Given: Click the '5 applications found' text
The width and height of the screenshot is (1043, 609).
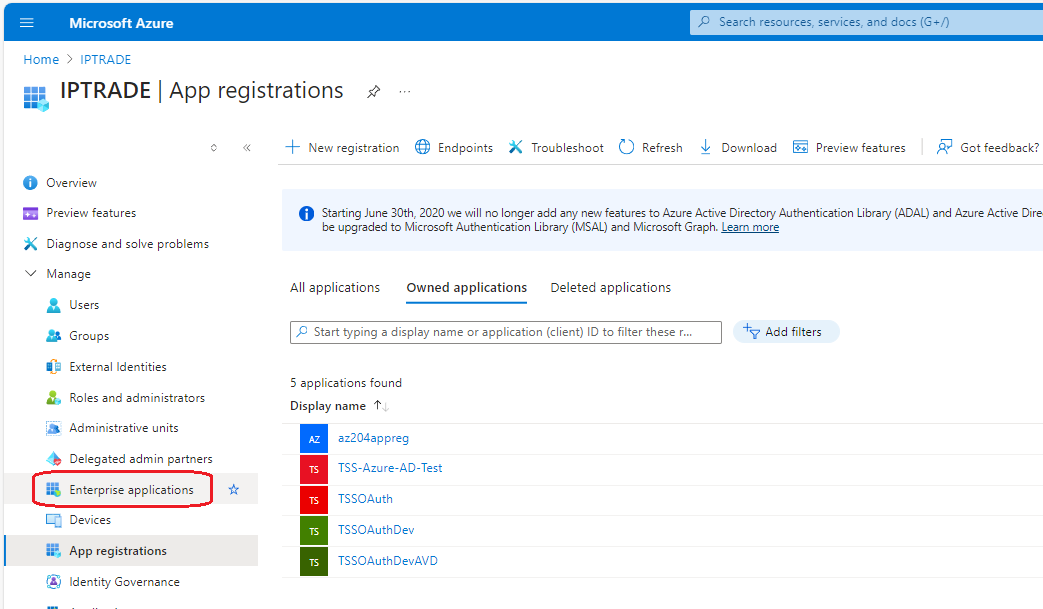Looking at the screenshot, I should (346, 383).
